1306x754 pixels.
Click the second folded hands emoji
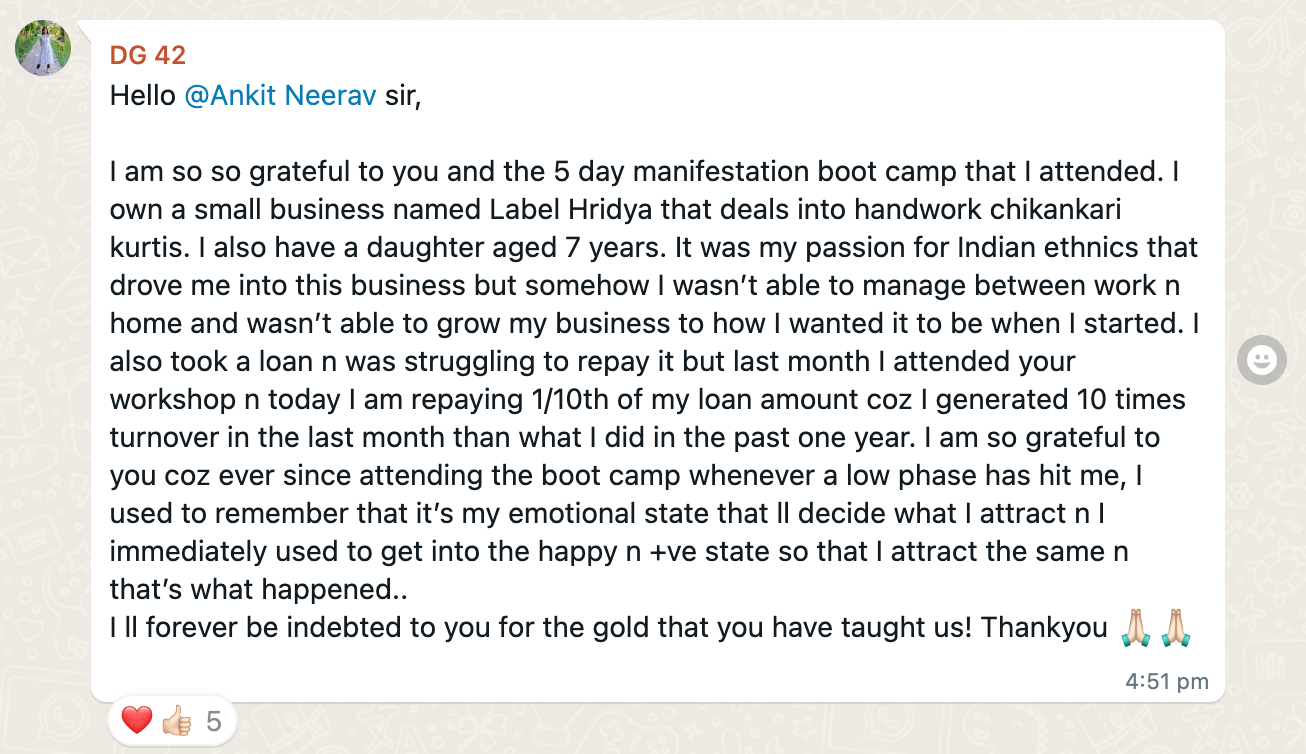click(x=1176, y=628)
